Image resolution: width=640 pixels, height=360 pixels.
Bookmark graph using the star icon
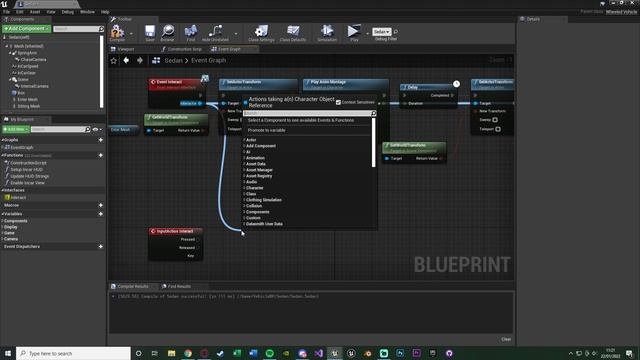click(113, 60)
